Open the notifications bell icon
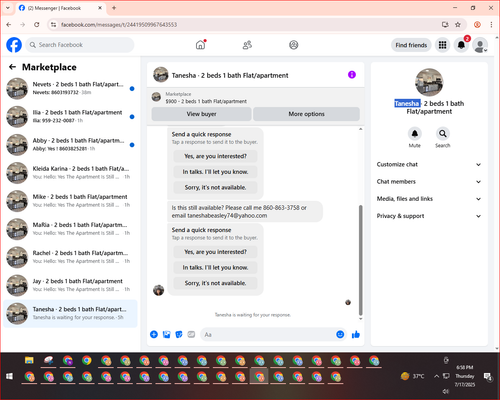Viewport: 500px width, 400px height. (461, 45)
